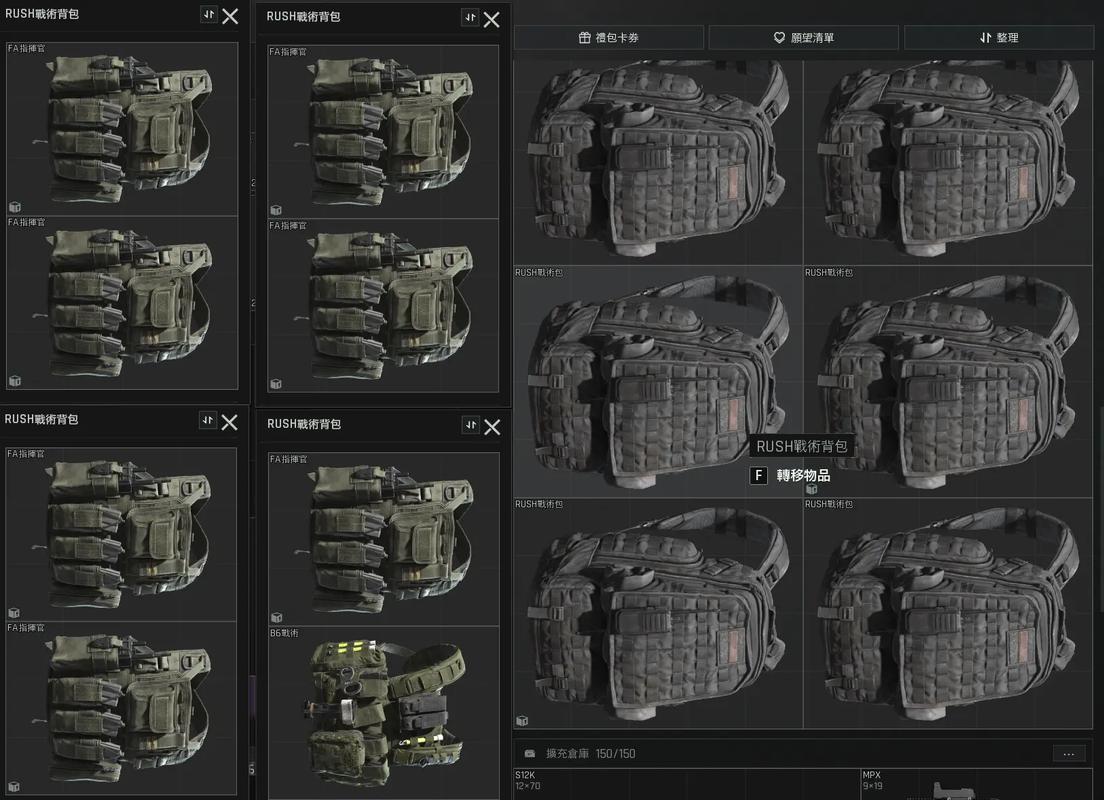Close the backpack window containing B6戰術

[x=492, y=427]
